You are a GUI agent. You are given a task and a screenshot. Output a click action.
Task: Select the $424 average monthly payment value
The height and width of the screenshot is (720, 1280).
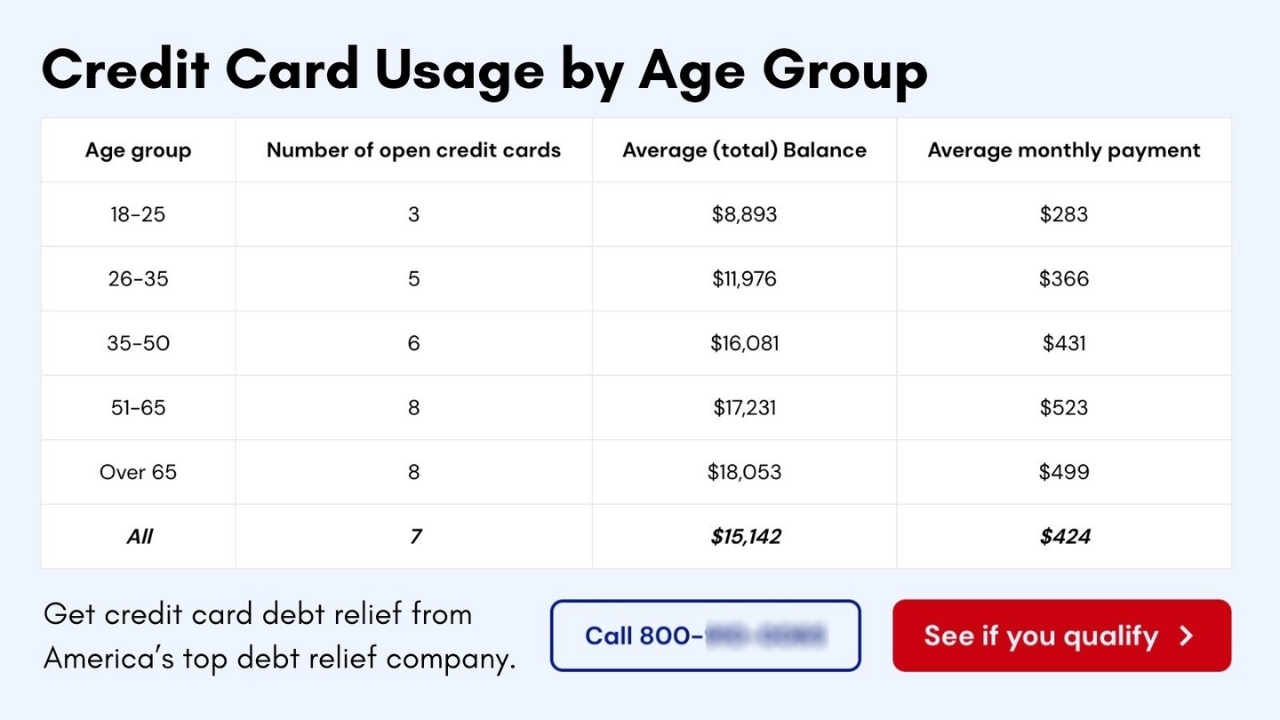click(x=1065, y=536)
